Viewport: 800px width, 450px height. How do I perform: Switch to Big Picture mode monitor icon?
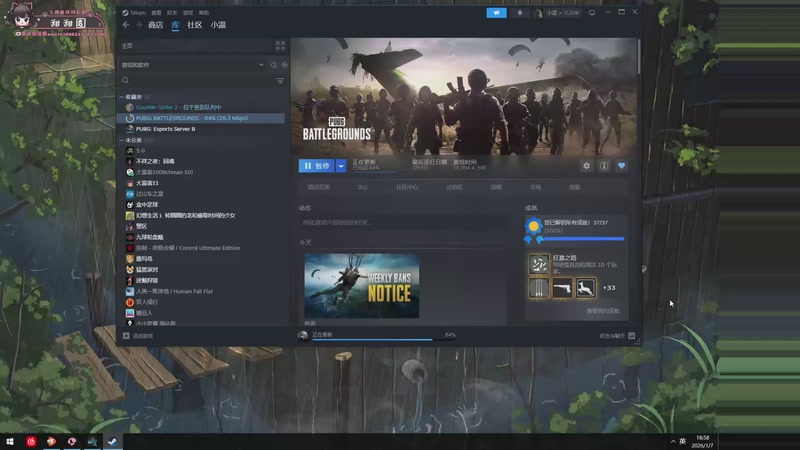(x=592, y=13)
